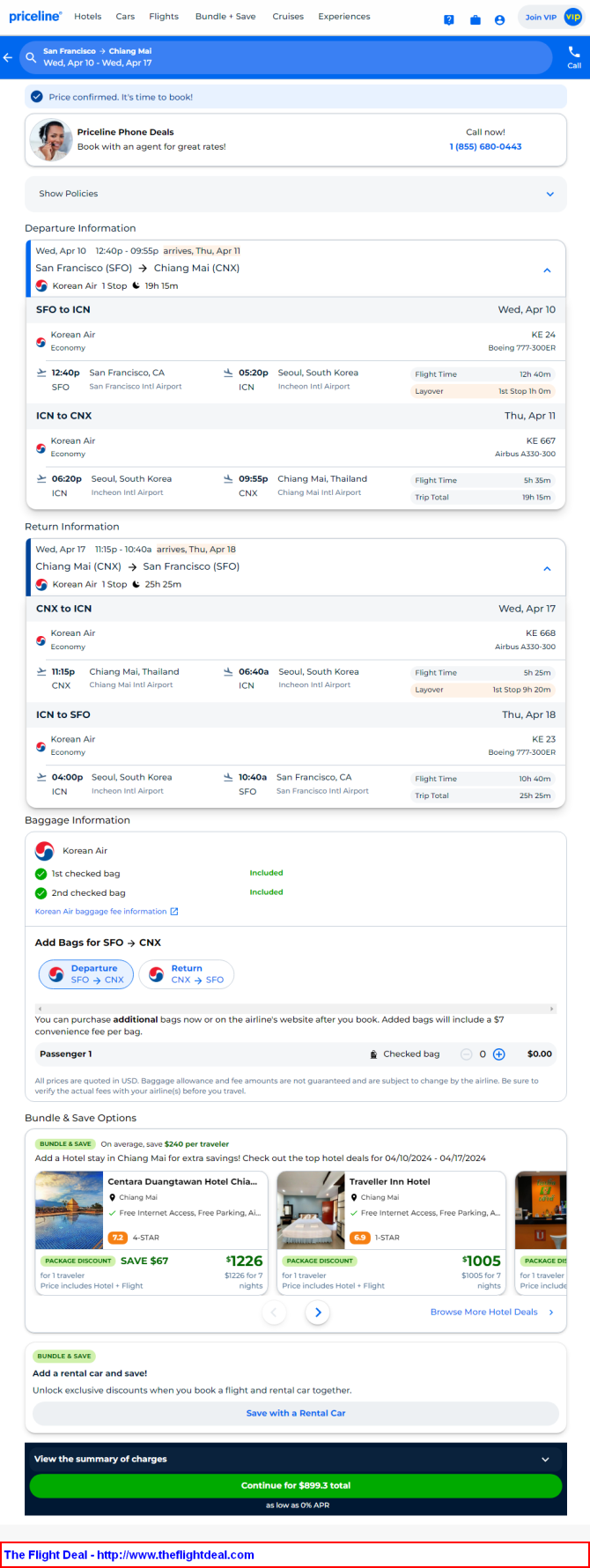The width and height of the screenshot is (590, 1568).
Task: Click the phone Call icon
Action: pos(574,57)
